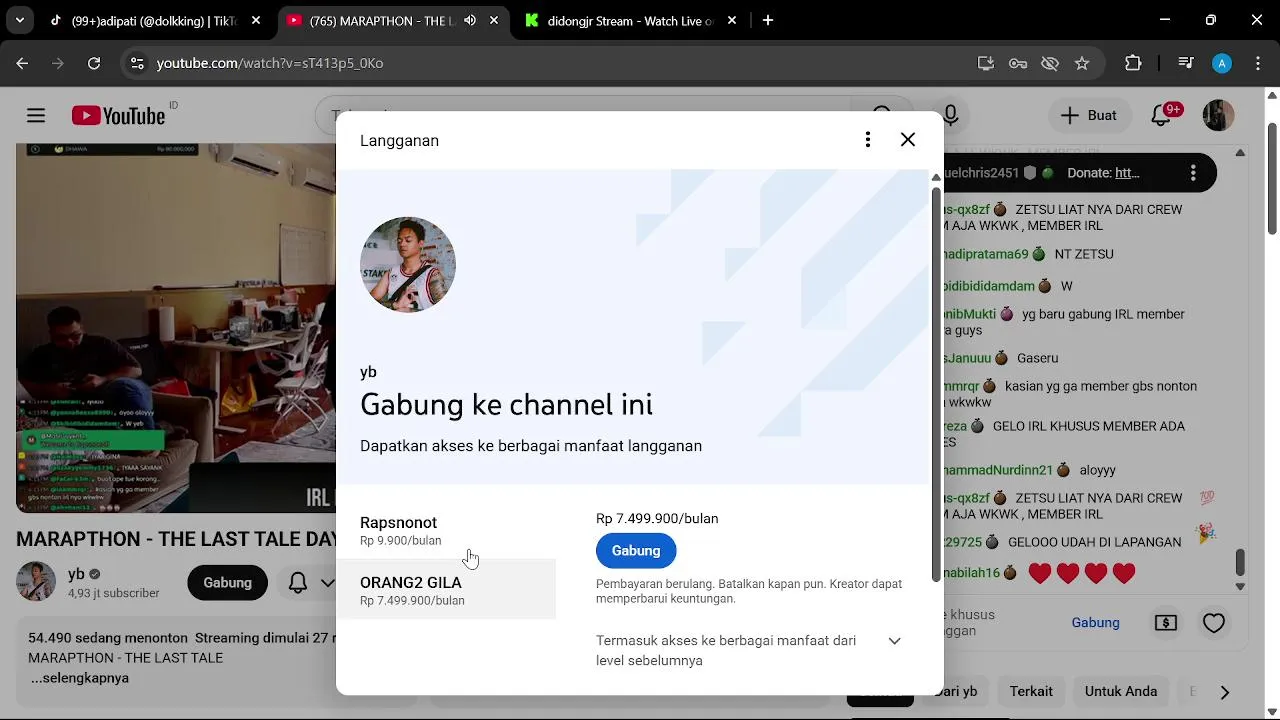The height and width of the screenshot is (720, 1280).
Task: Select the Rapsnonot membership tier
Action: [x=446, y=531]
